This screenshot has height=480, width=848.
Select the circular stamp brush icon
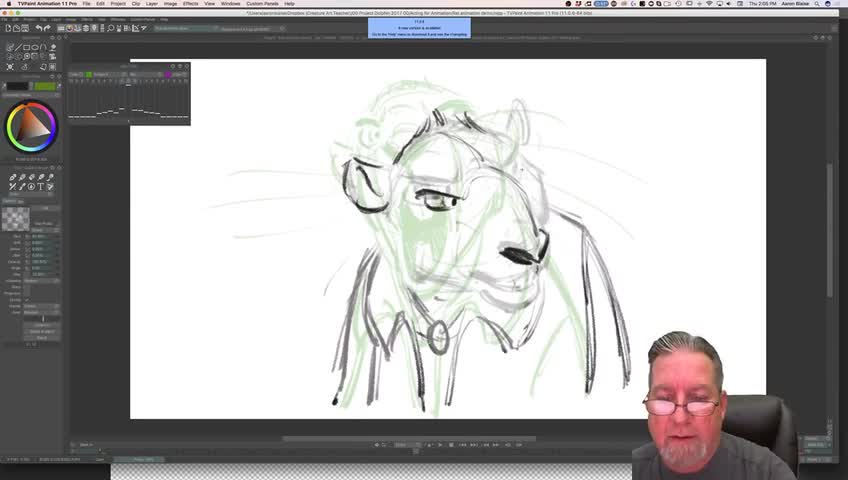tap(31, 186)
